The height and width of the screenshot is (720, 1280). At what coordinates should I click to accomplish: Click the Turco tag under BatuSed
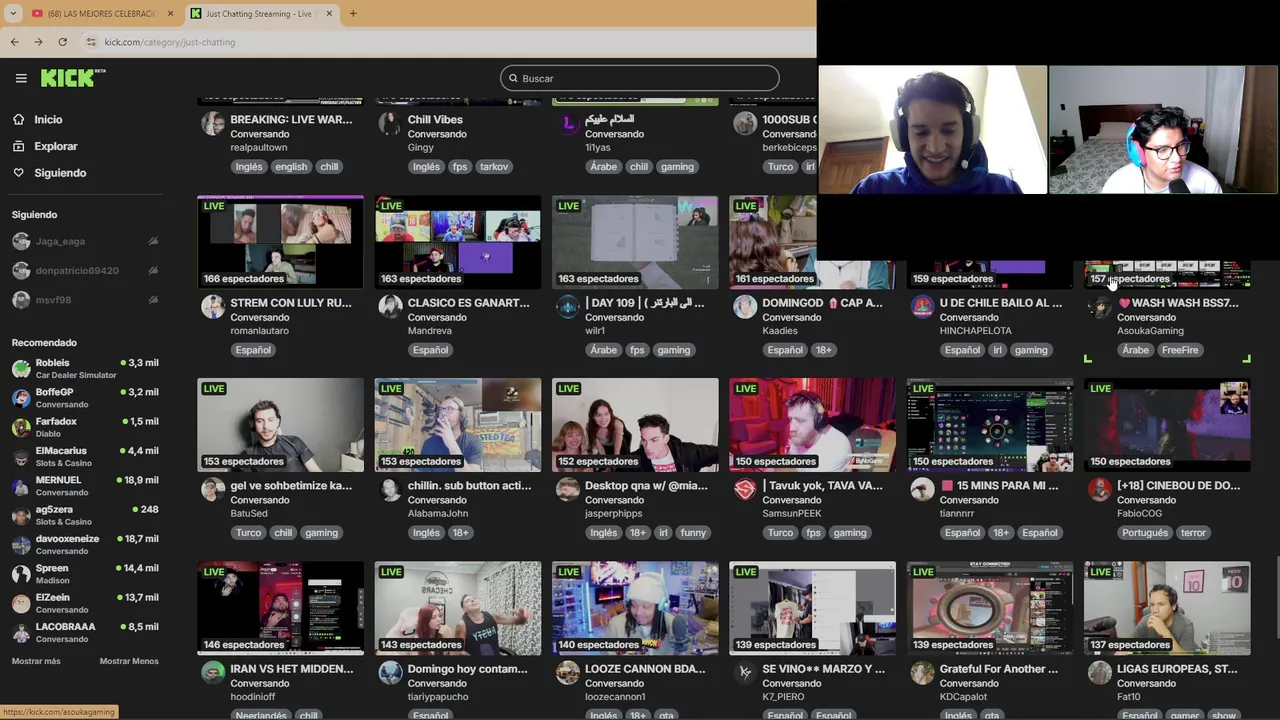tap(248, 533)
